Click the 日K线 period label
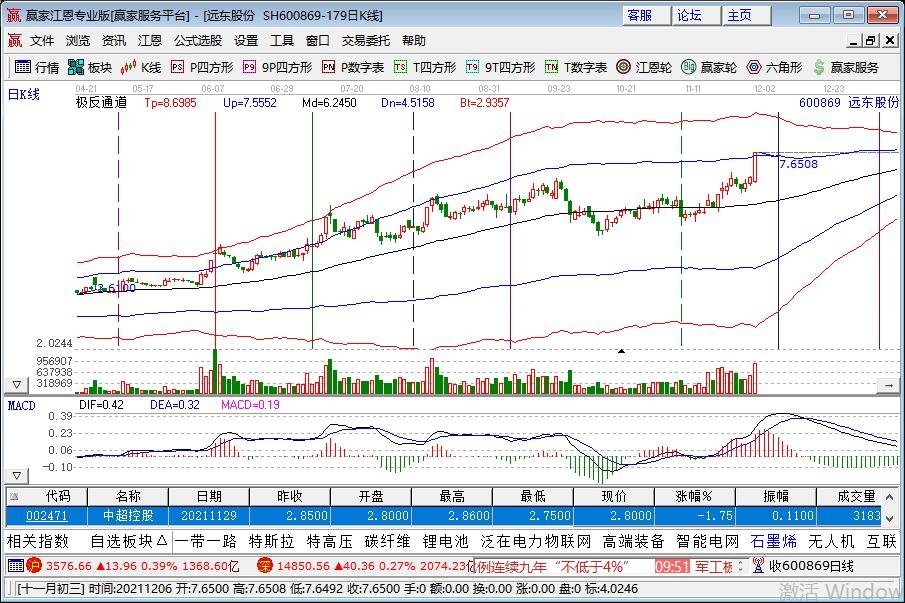905x603 pixels. click(24, 94)
